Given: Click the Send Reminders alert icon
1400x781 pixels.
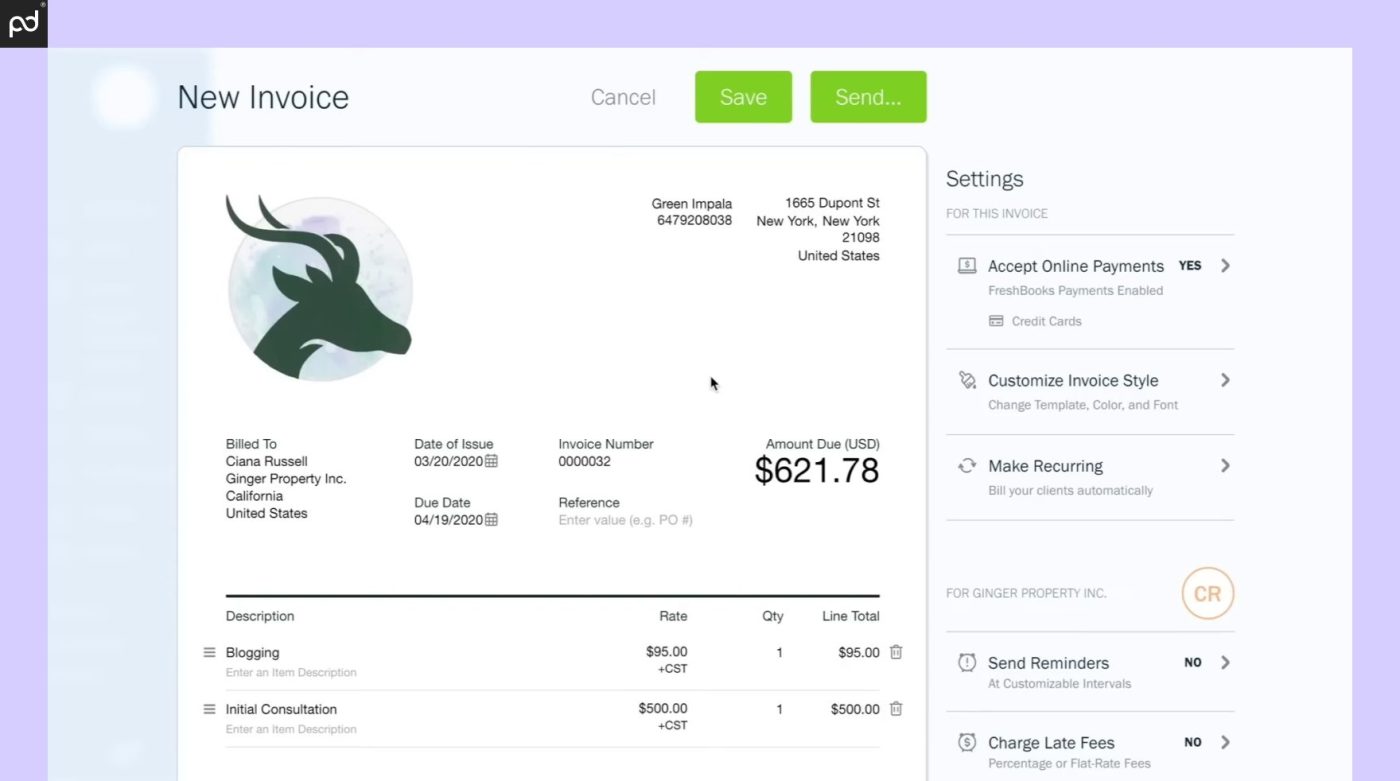Looking at the screenshot, I should (966, 662).
